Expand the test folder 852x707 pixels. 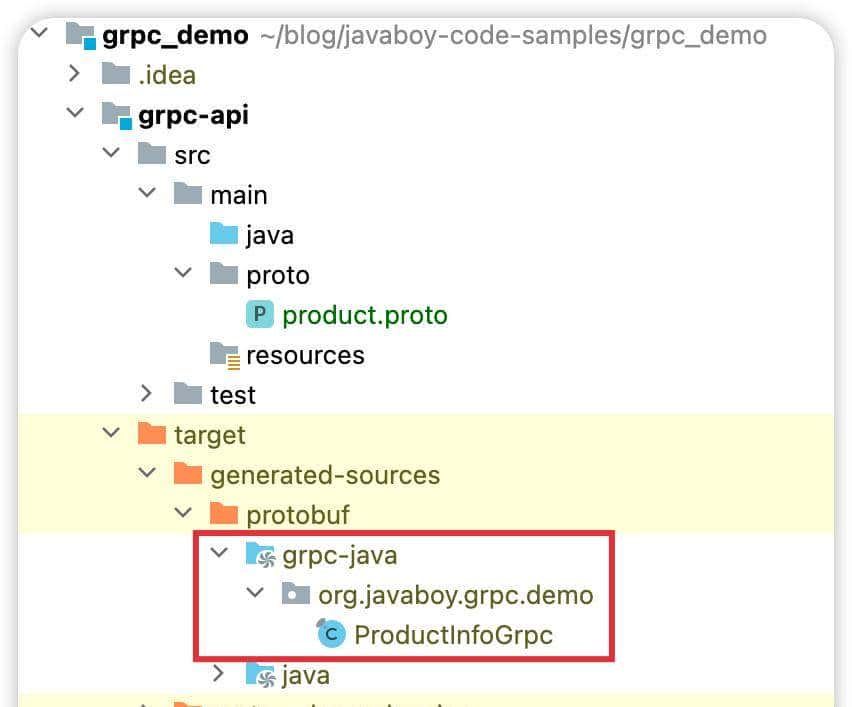[x=146, y=395]
